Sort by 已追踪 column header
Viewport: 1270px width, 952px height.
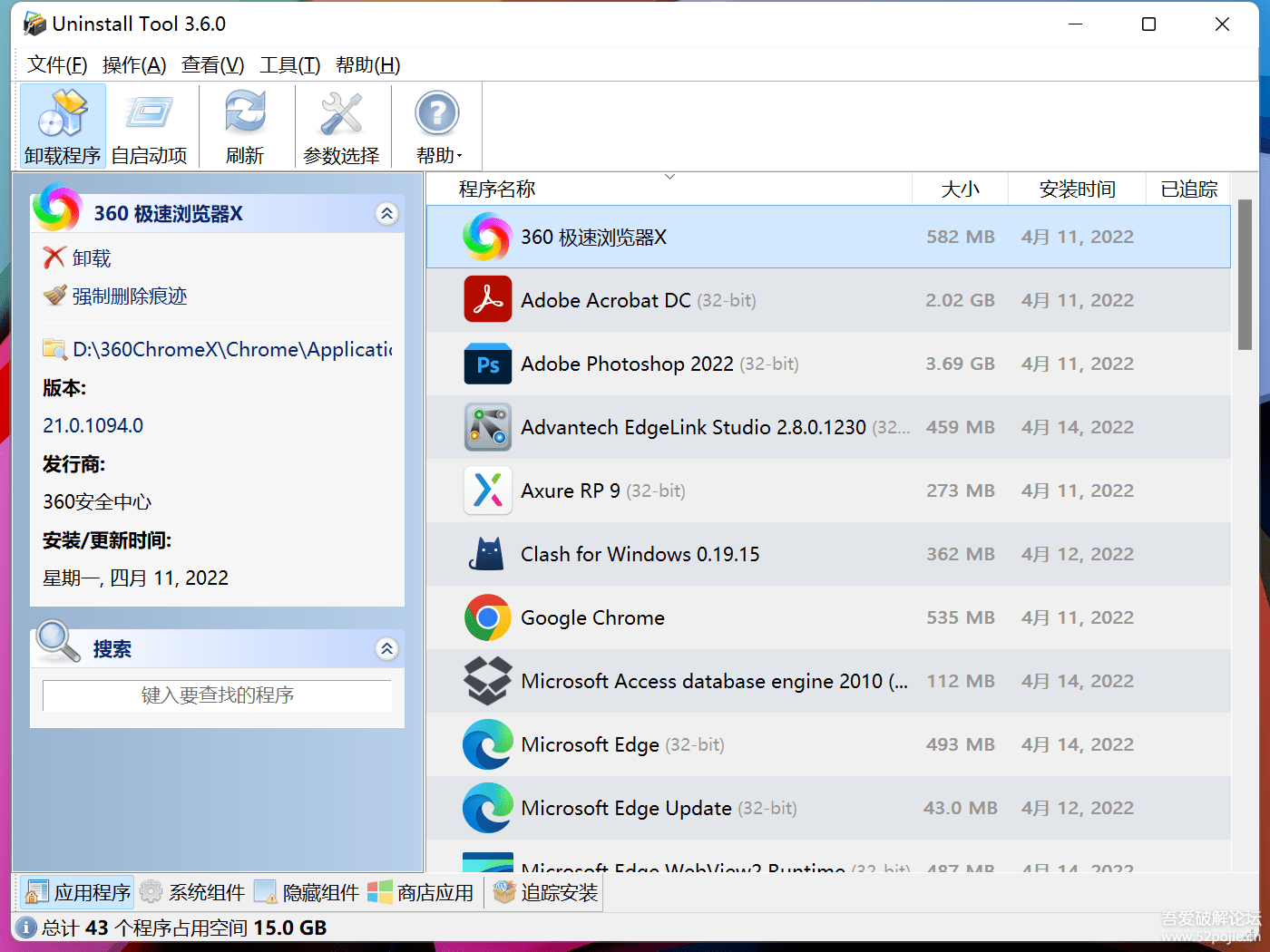coord(1189,189)
